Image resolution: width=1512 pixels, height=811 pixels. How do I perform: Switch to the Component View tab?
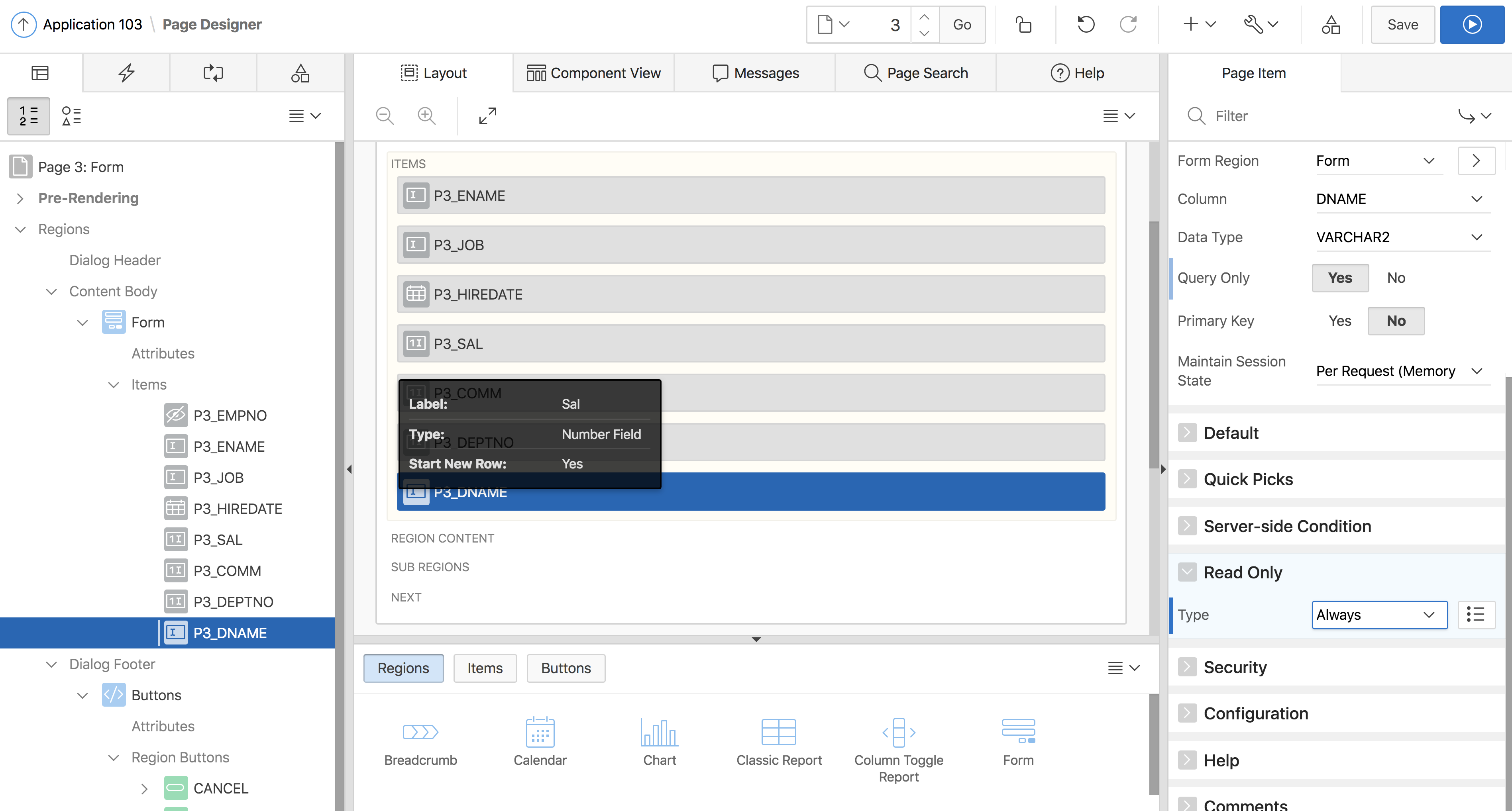click(x=593, y=73)
